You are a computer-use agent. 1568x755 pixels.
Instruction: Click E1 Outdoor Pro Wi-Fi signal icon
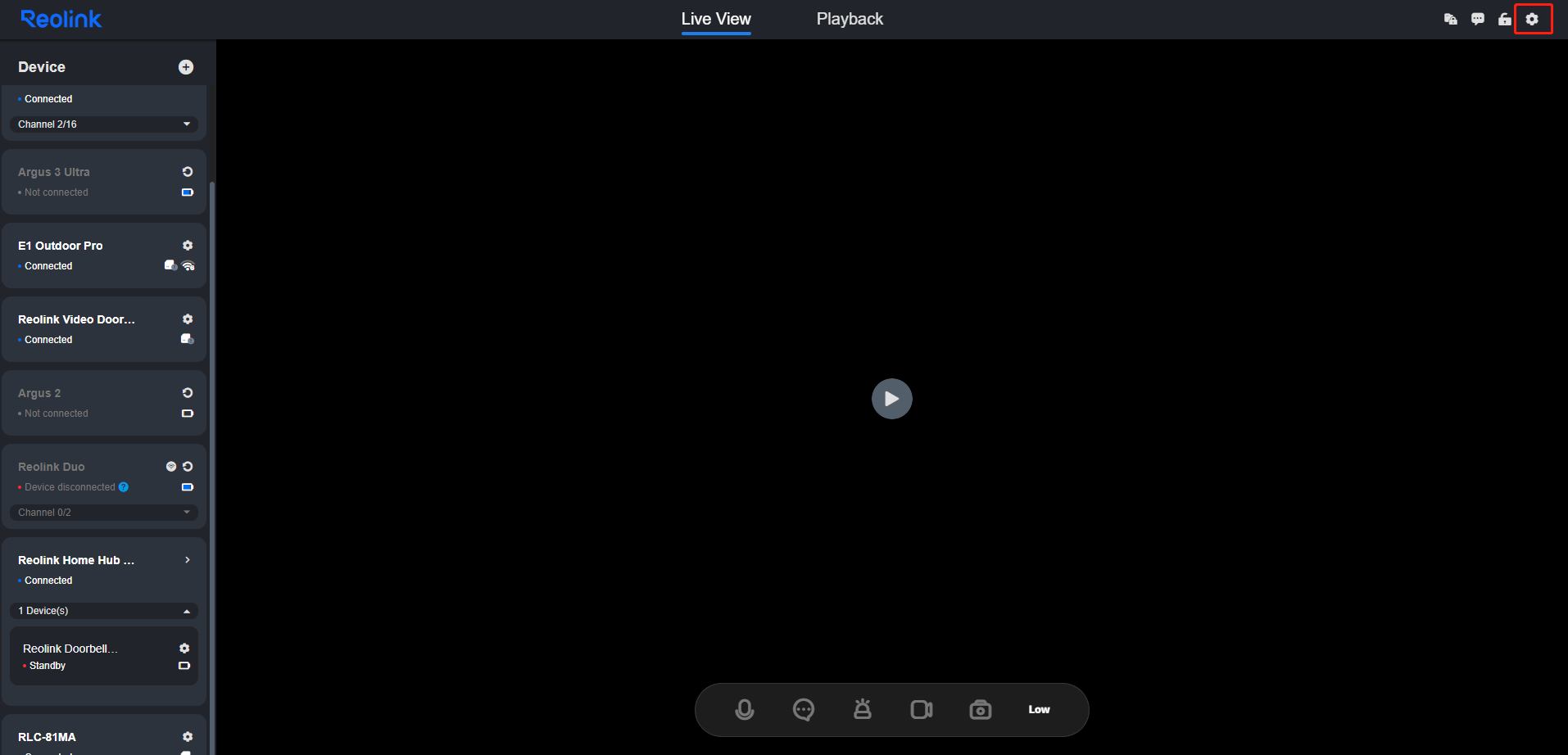pyautogui.click(x=188, y=266)
